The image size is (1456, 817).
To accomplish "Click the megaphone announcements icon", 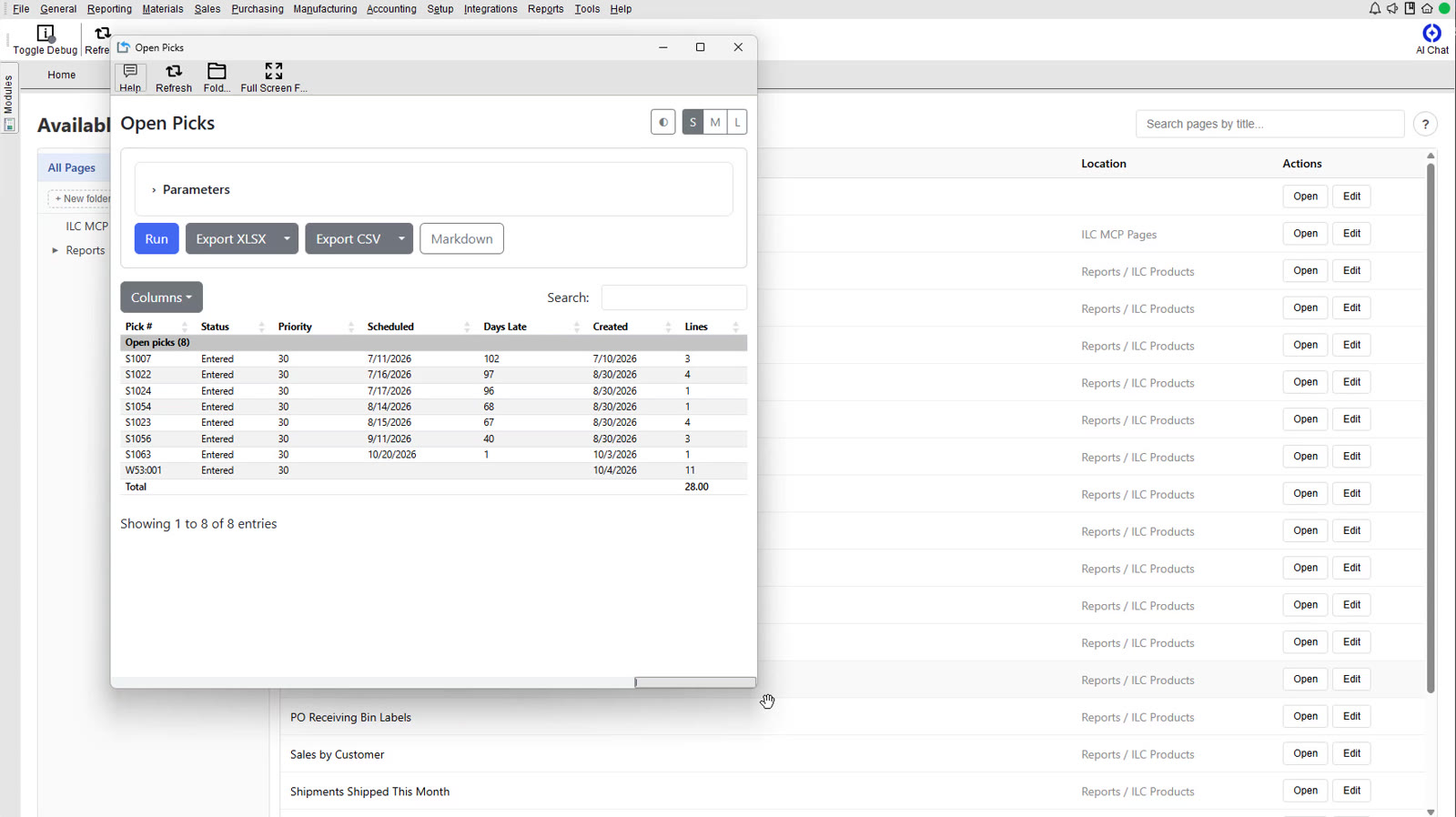I will pyautogui.click(x=1392, y=8).
